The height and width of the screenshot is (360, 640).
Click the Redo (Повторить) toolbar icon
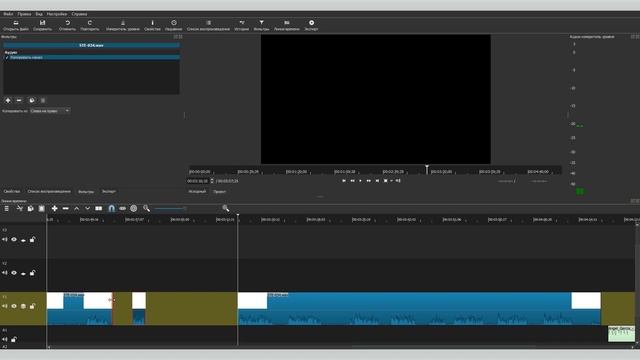pyautogui.click(x=90, y=23)
